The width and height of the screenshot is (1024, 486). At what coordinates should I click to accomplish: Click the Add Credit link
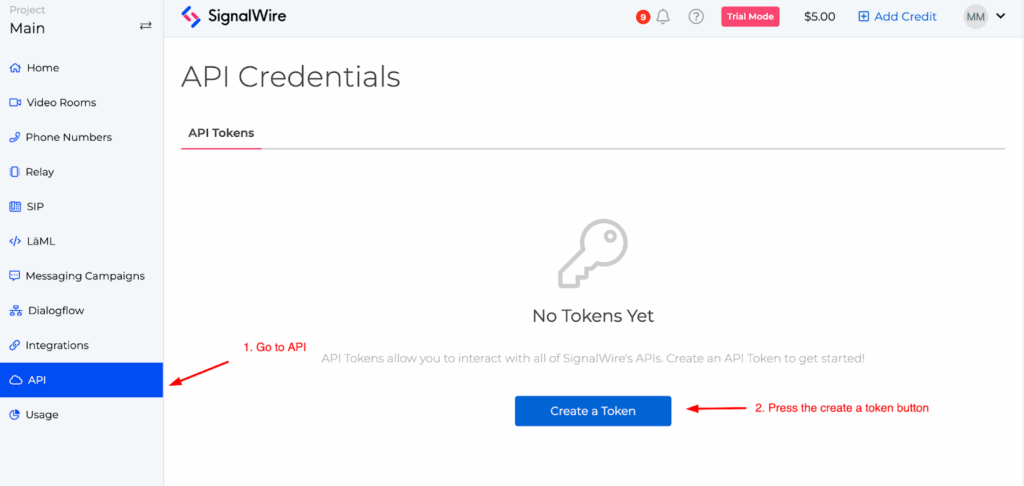(897, 17)
